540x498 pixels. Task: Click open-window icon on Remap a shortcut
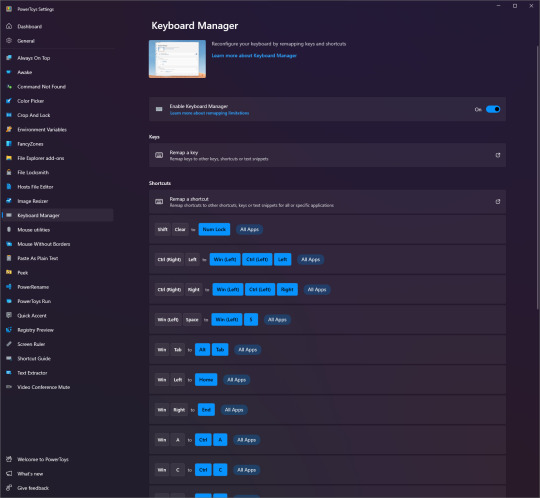(498, 202)
